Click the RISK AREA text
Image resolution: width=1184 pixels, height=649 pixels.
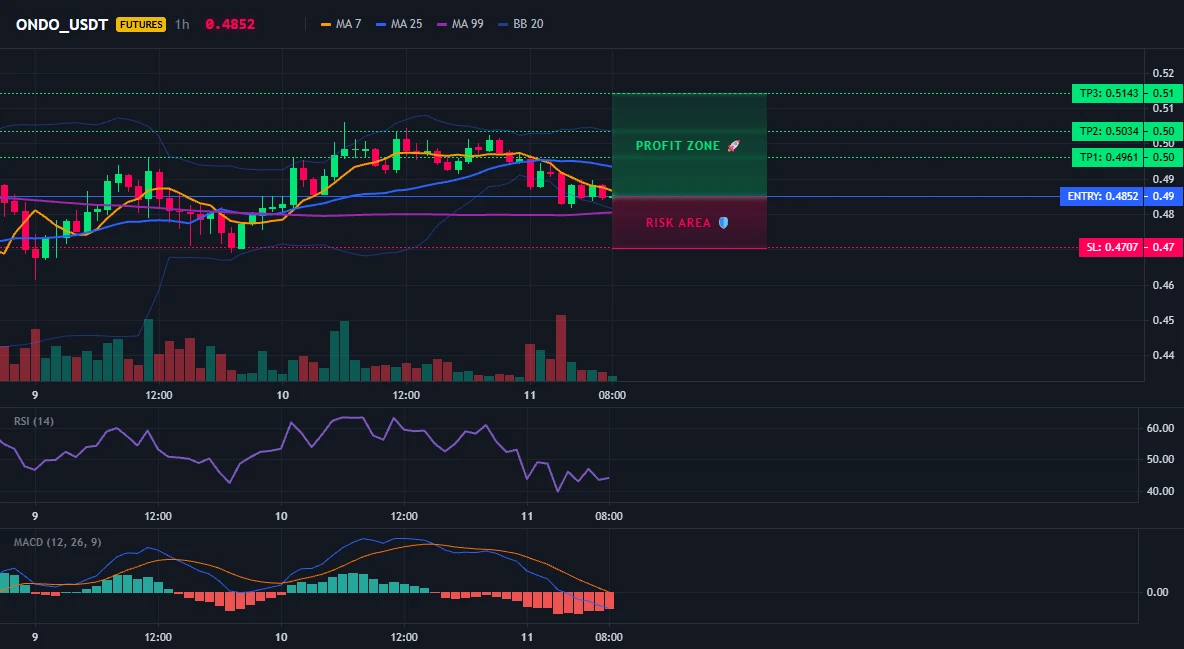point(678,223)
